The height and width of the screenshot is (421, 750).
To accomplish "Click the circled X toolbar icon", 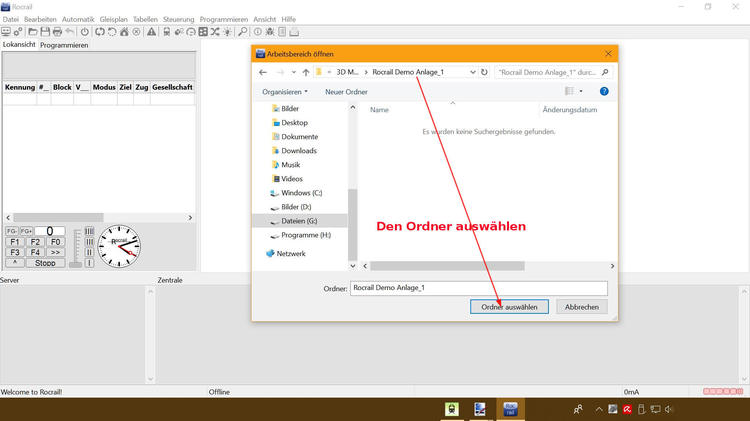I will coord(136,32).
